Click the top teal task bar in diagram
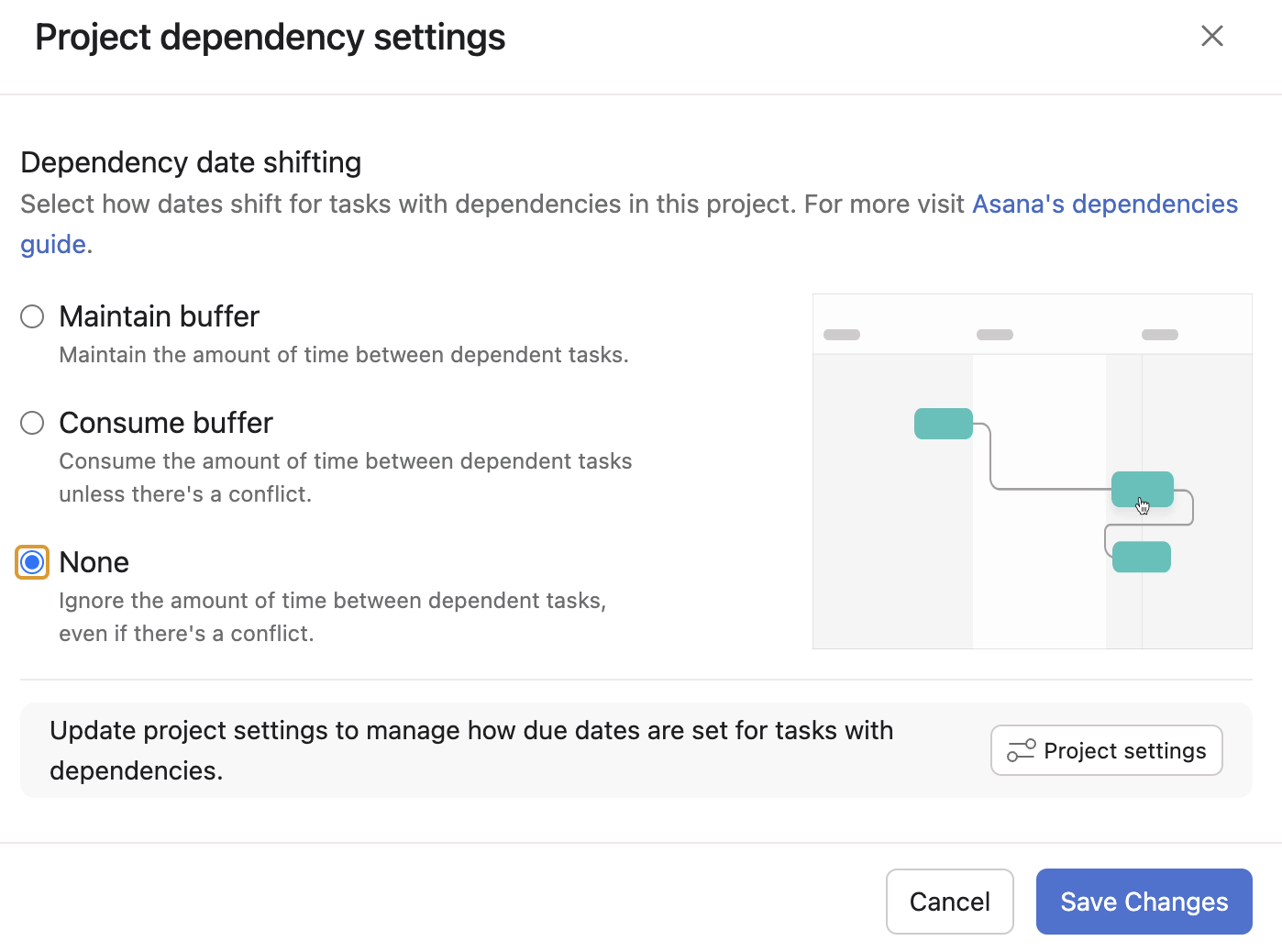The image size is (1282, 952). click(943, 424)
